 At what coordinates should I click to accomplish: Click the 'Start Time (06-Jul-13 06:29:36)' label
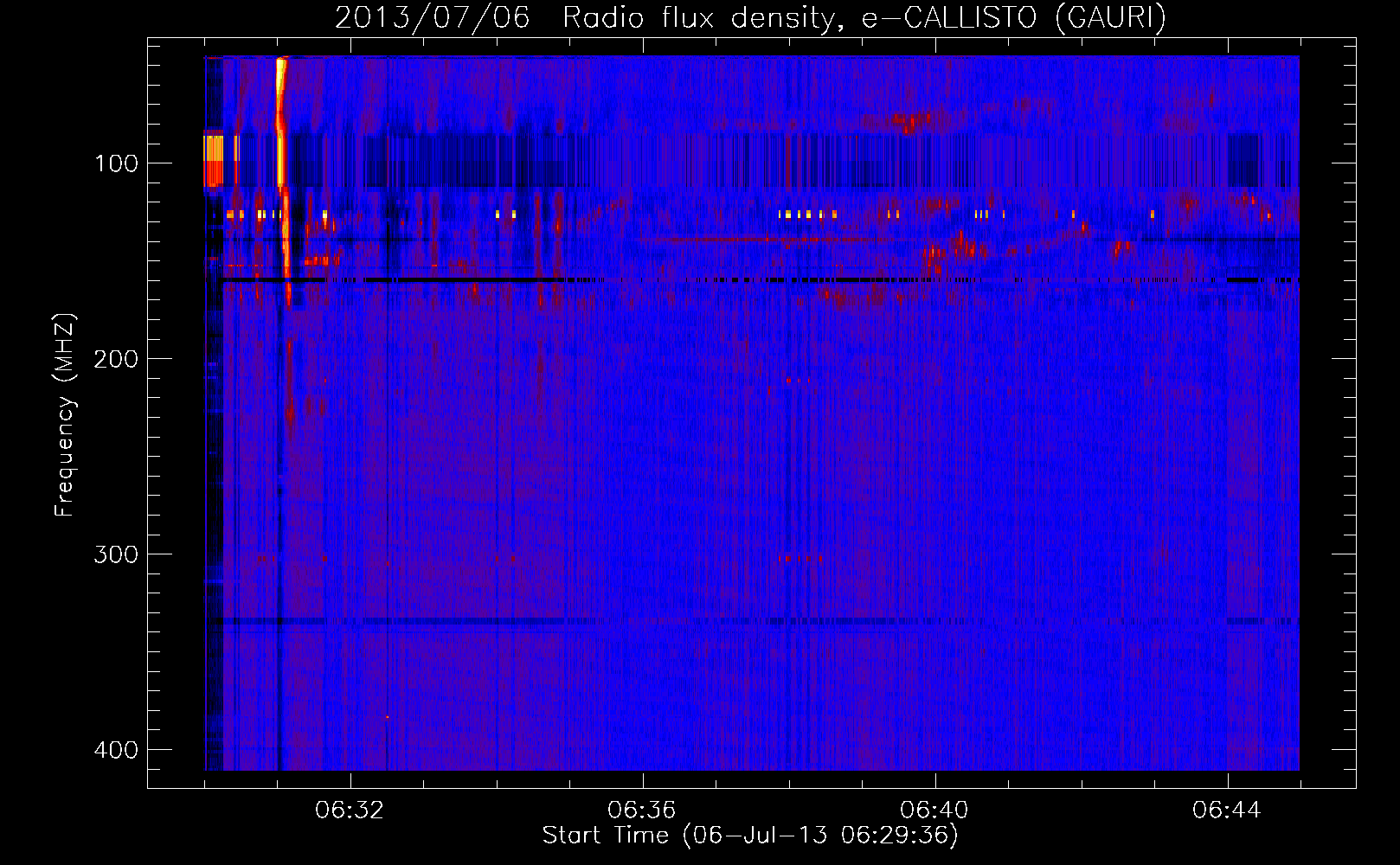coord(750,836)
